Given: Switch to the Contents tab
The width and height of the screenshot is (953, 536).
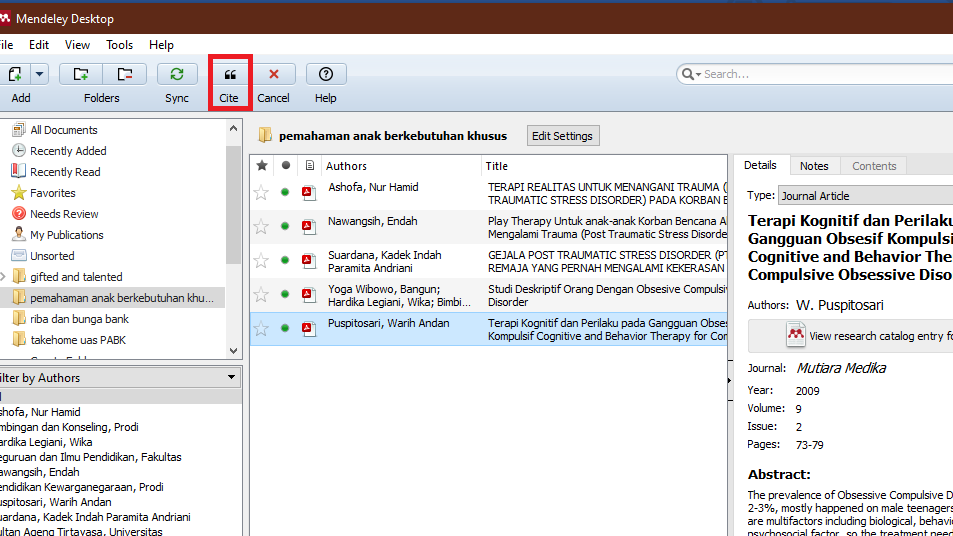Looking at the screenshot, I should coord(874,166).
